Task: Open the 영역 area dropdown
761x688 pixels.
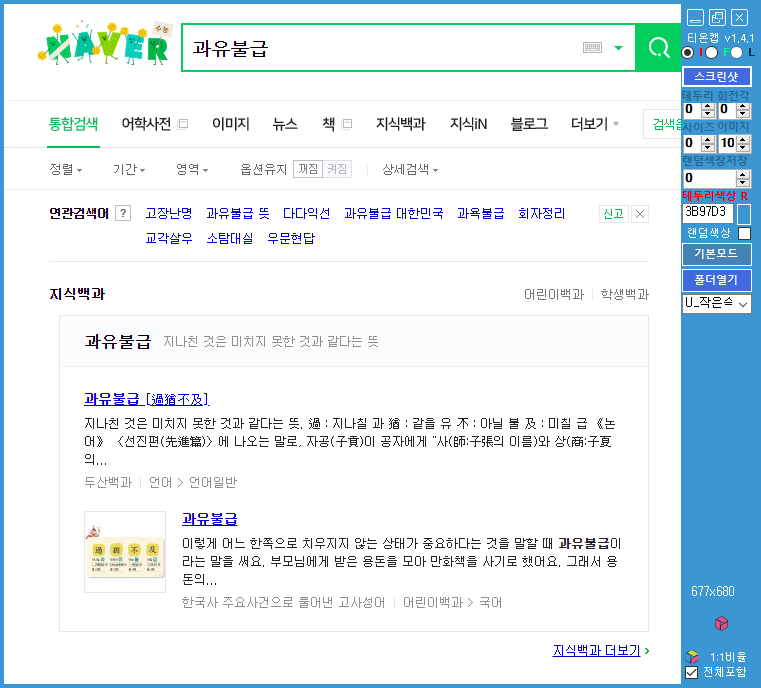Action: pyautogui.click(x=192, y=169)
